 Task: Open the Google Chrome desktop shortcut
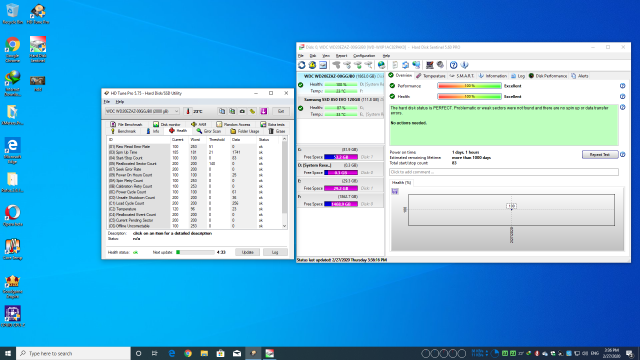tap(12, 49)
